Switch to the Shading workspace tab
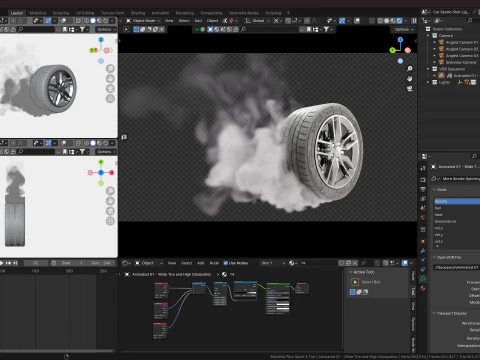This screenshot has width=480, height=360. pyautogui.click(x=138, y=13)
